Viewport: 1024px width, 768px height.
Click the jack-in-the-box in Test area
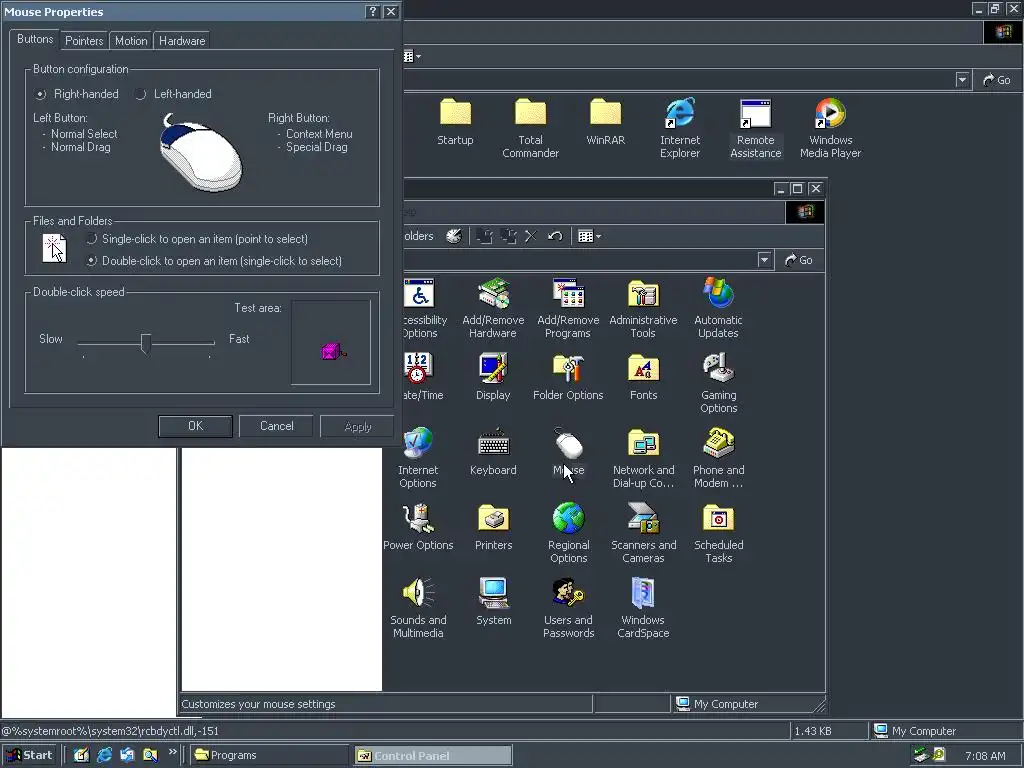(333, 351)
